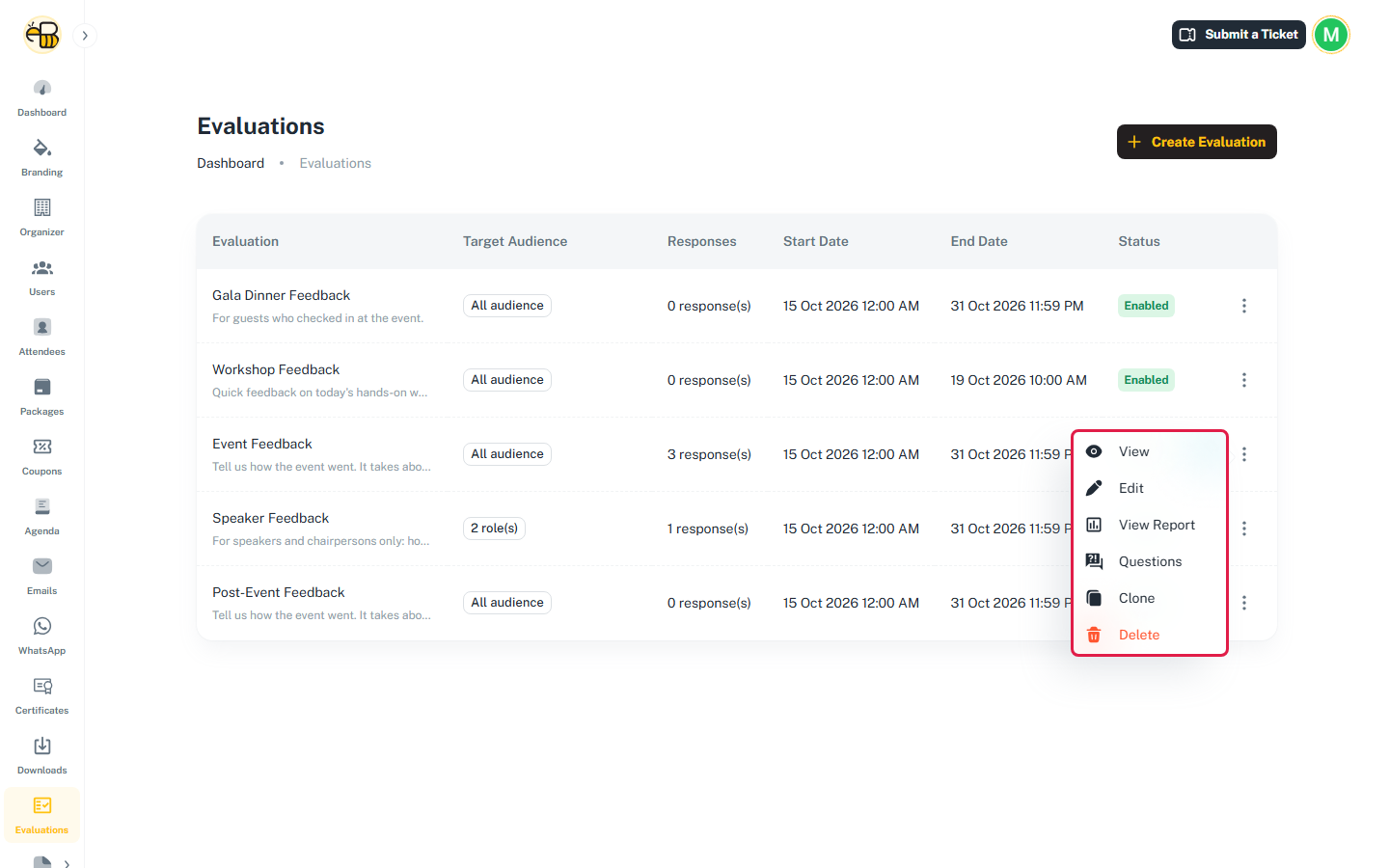The width and height of the screenshot is (1389, 868).
Task: Select Questions in the context menu
Action: [1150, 561]
